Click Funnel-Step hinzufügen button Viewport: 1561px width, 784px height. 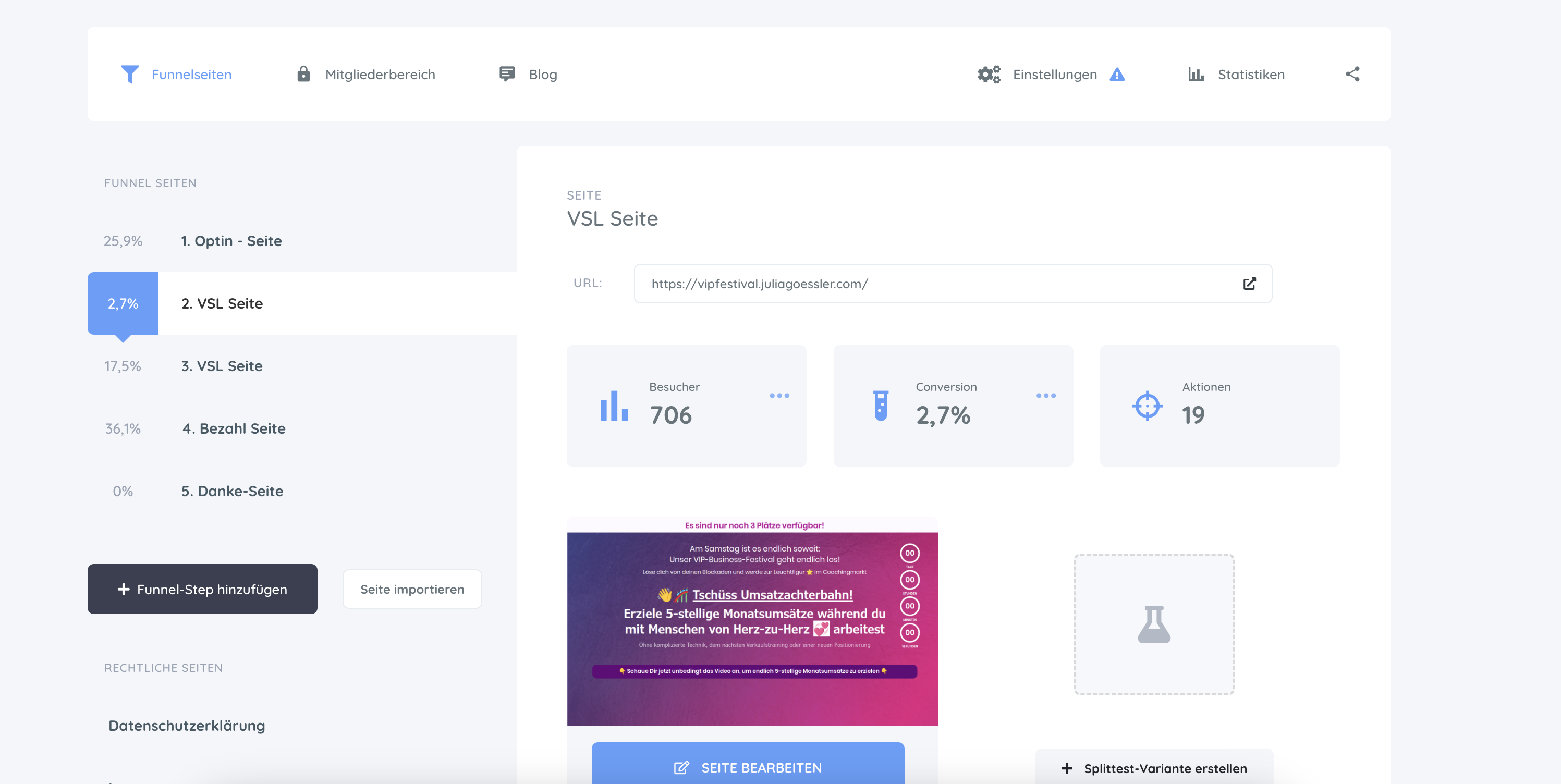click(x=202, y=589)
